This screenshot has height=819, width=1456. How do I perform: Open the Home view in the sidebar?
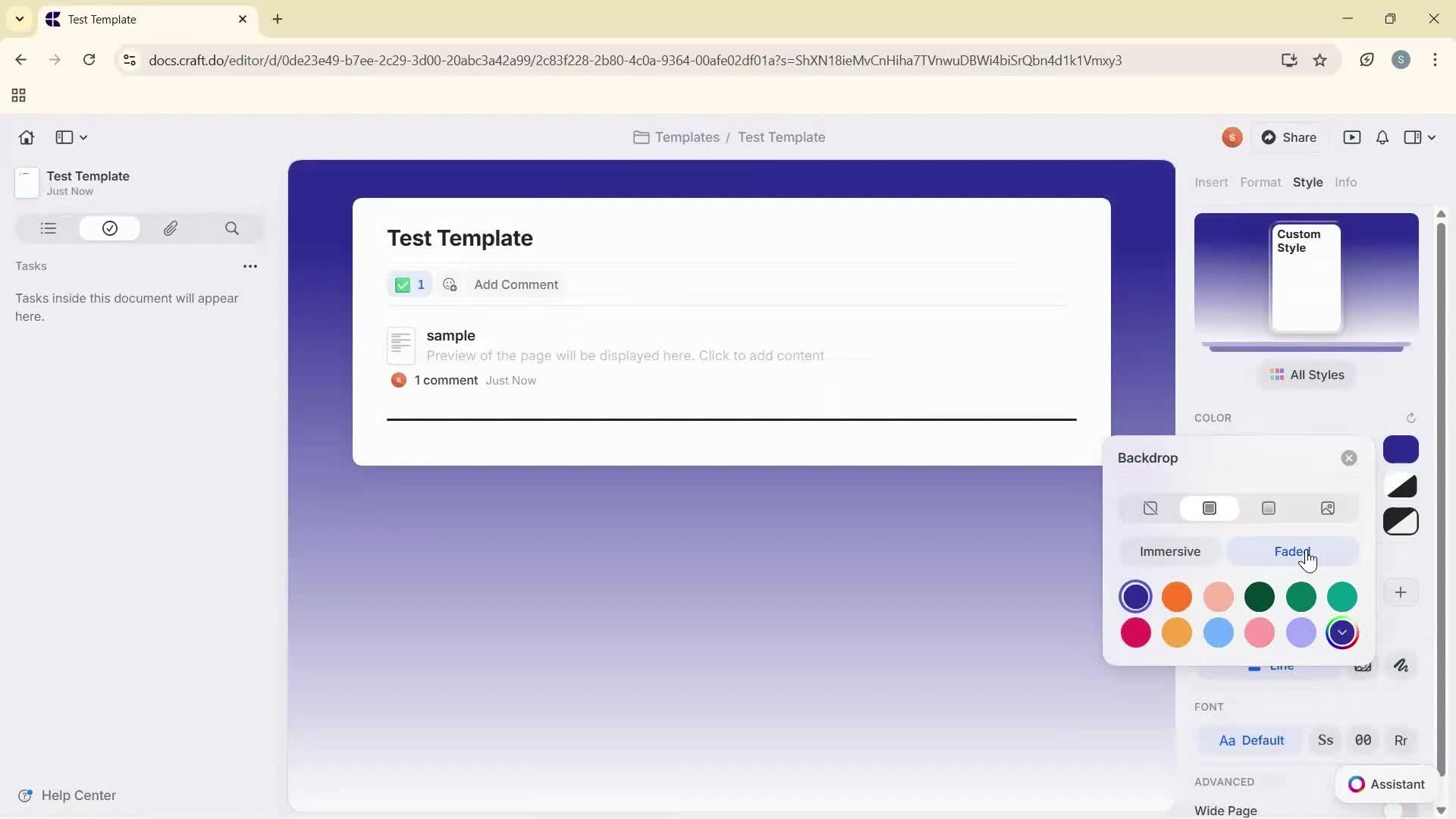pyautogui.click(x=26, y=137)
